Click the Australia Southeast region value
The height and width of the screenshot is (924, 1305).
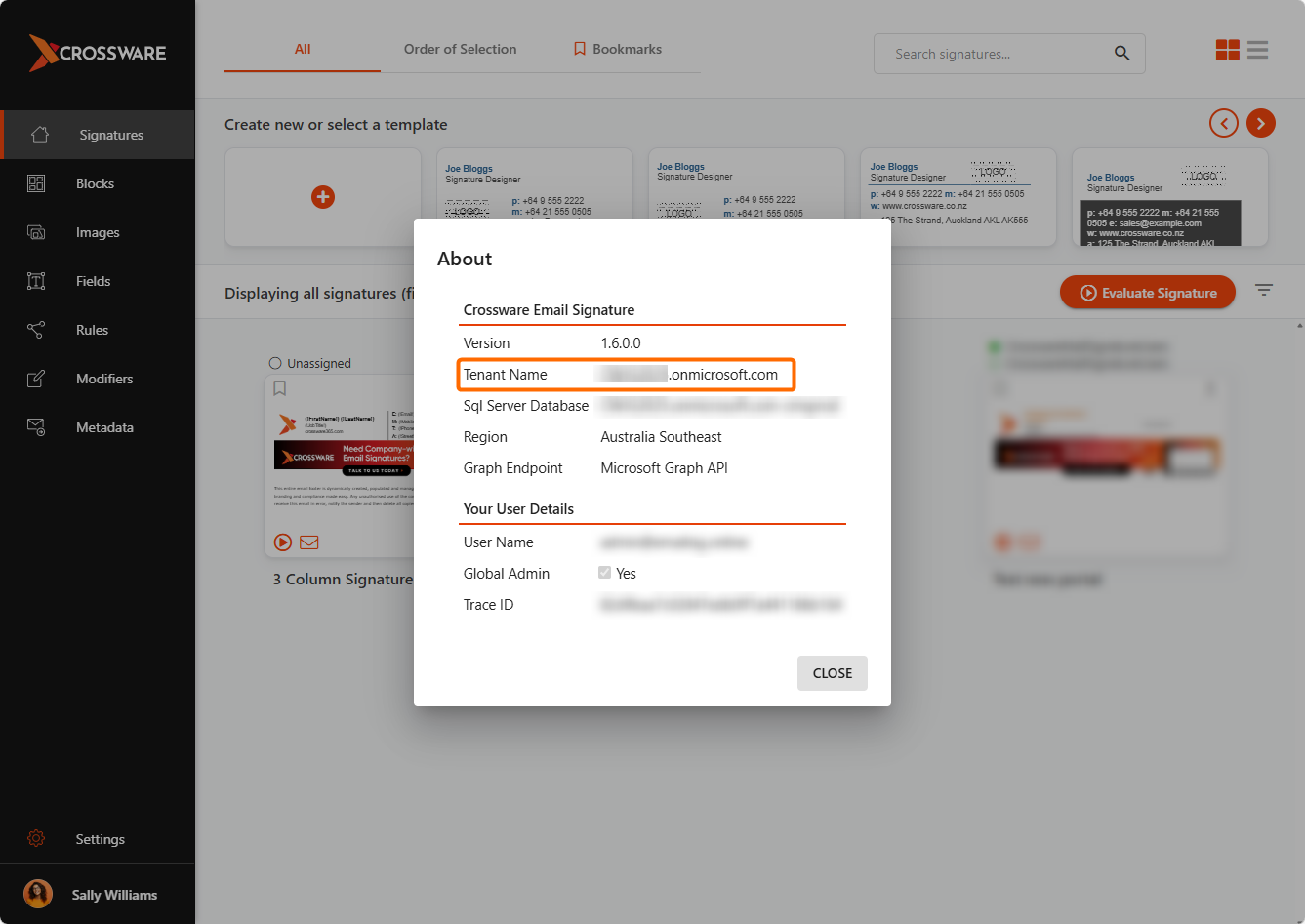pos(662,437)
